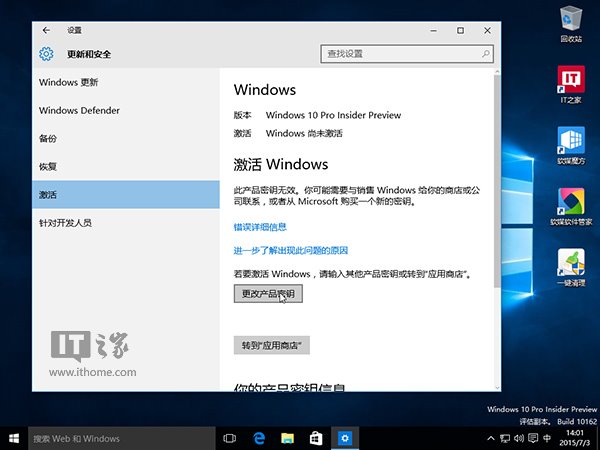Open Store from the taskbar
600x450 pixels.
click(315, 438)
